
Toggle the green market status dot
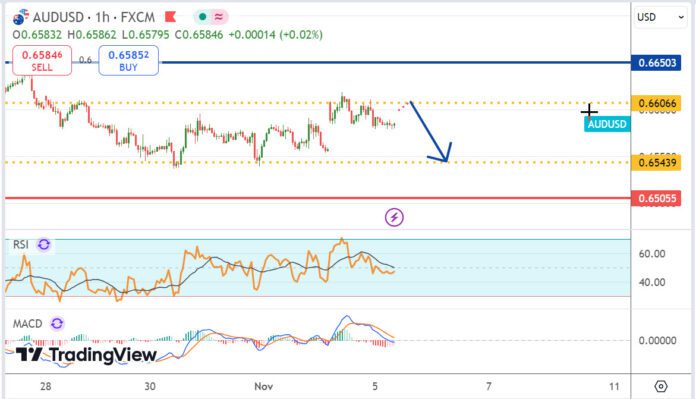(202, 17)
